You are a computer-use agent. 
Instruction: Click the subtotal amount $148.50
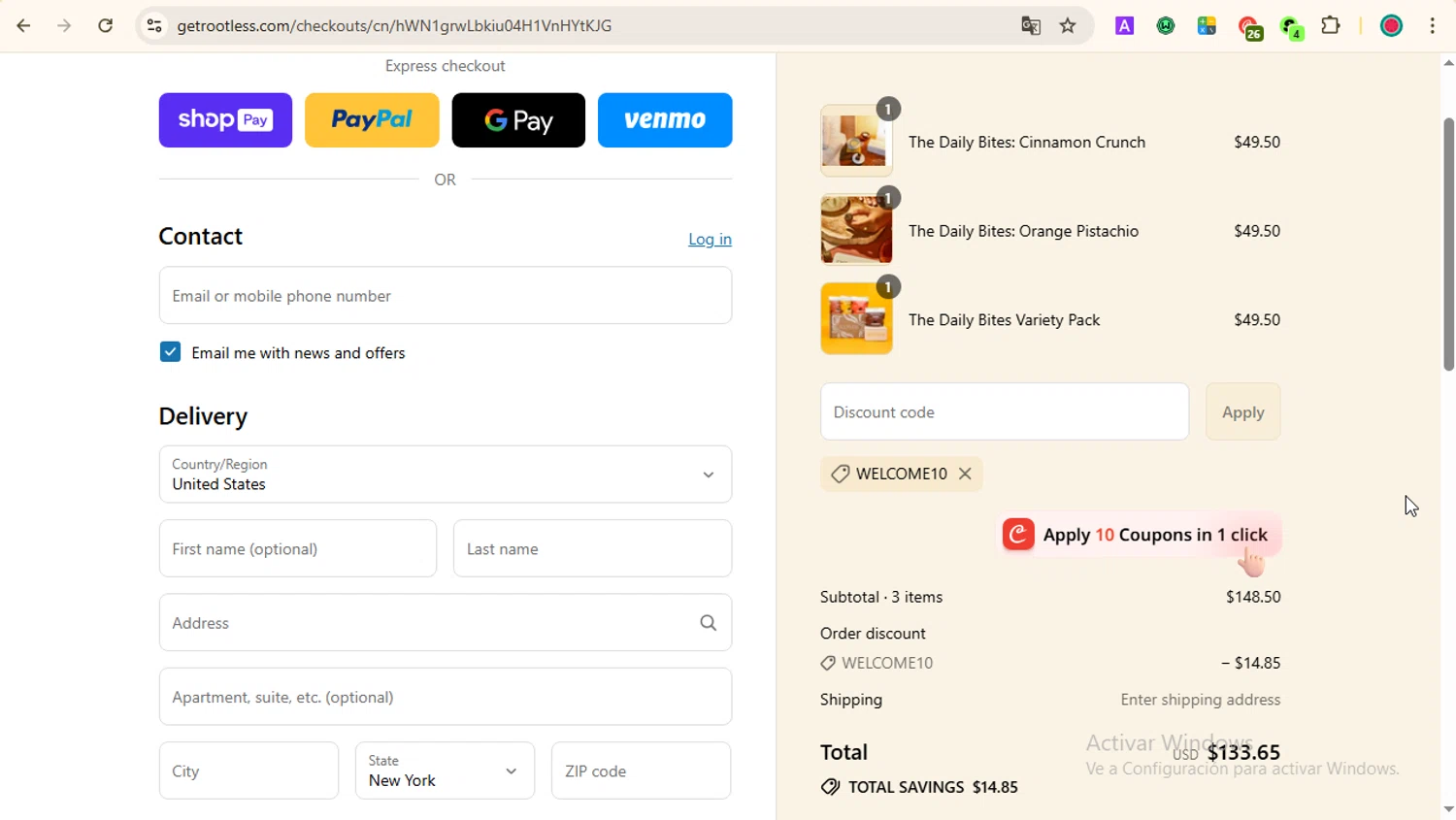point(1253,598)
